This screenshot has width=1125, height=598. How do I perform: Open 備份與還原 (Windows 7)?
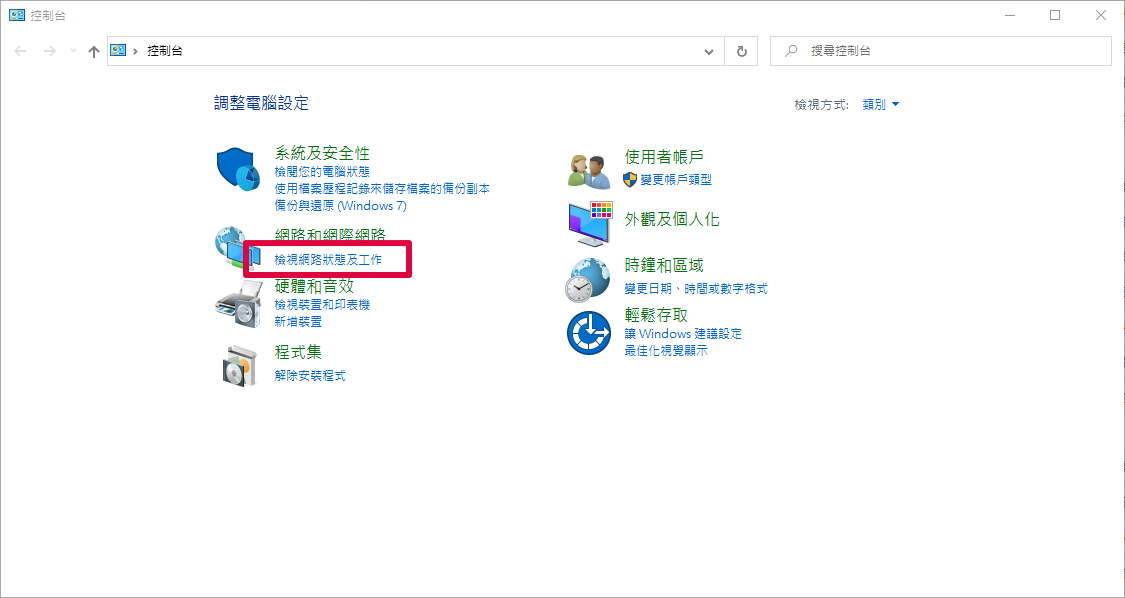click(x=341, y=205)
